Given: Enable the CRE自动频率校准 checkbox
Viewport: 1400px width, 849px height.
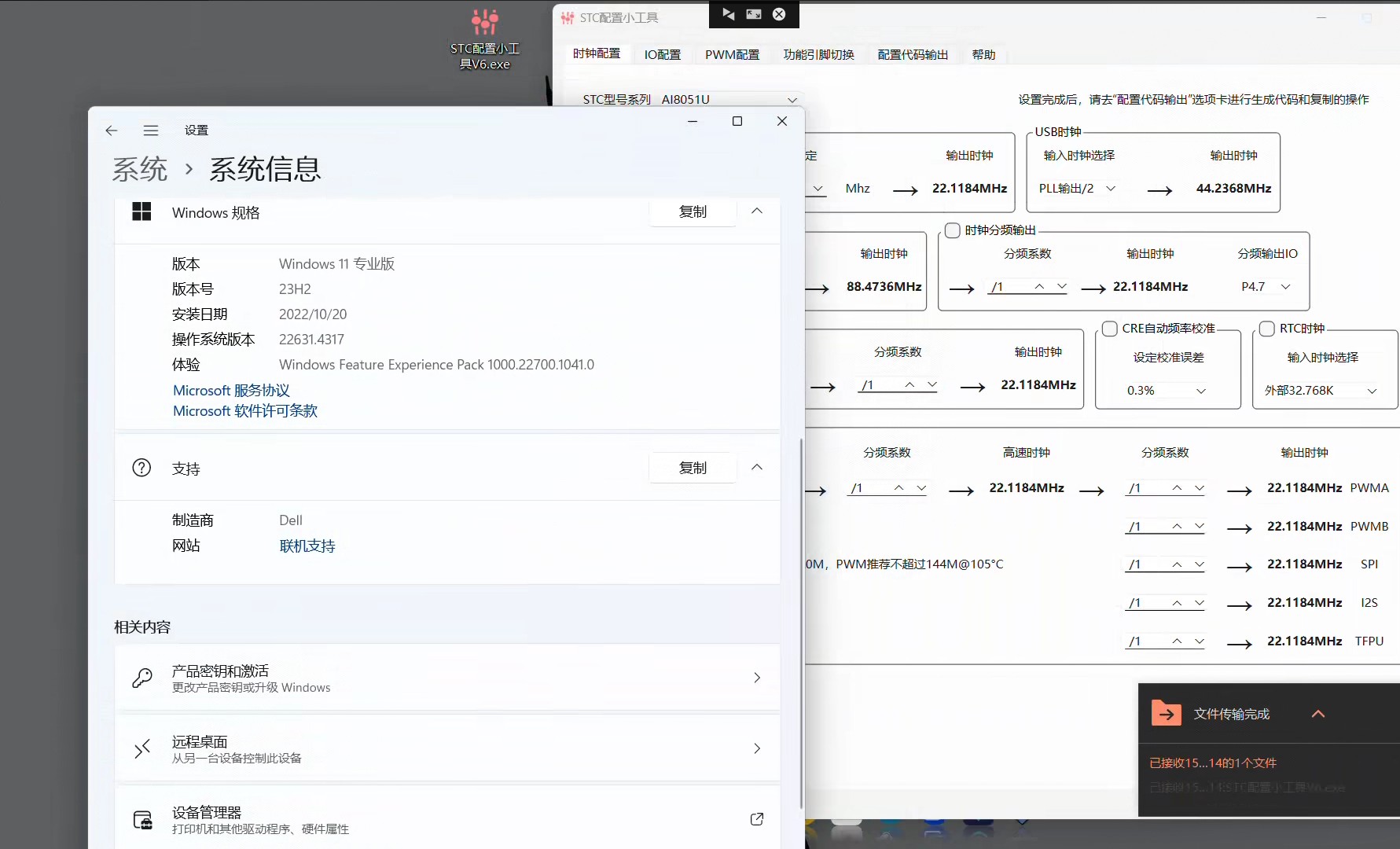Looking at the screenshot, I should [x=1109, y=329].
